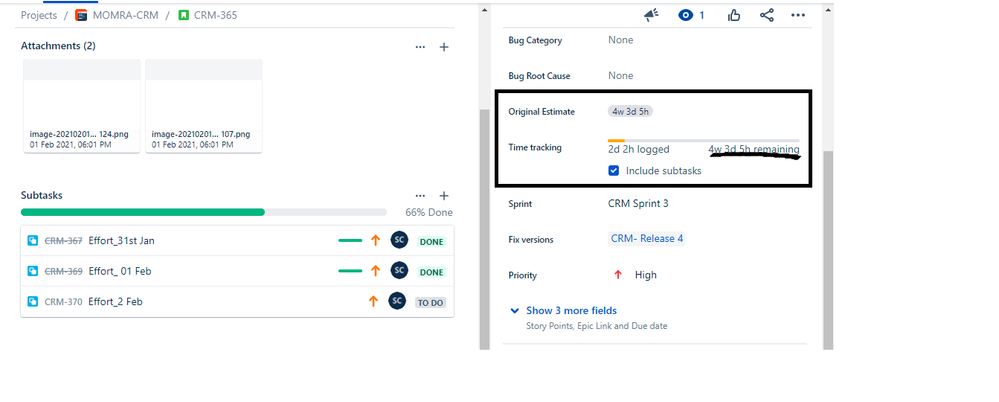Open MOMRA-CRM breadcrumb link

[x=124, y=15]
